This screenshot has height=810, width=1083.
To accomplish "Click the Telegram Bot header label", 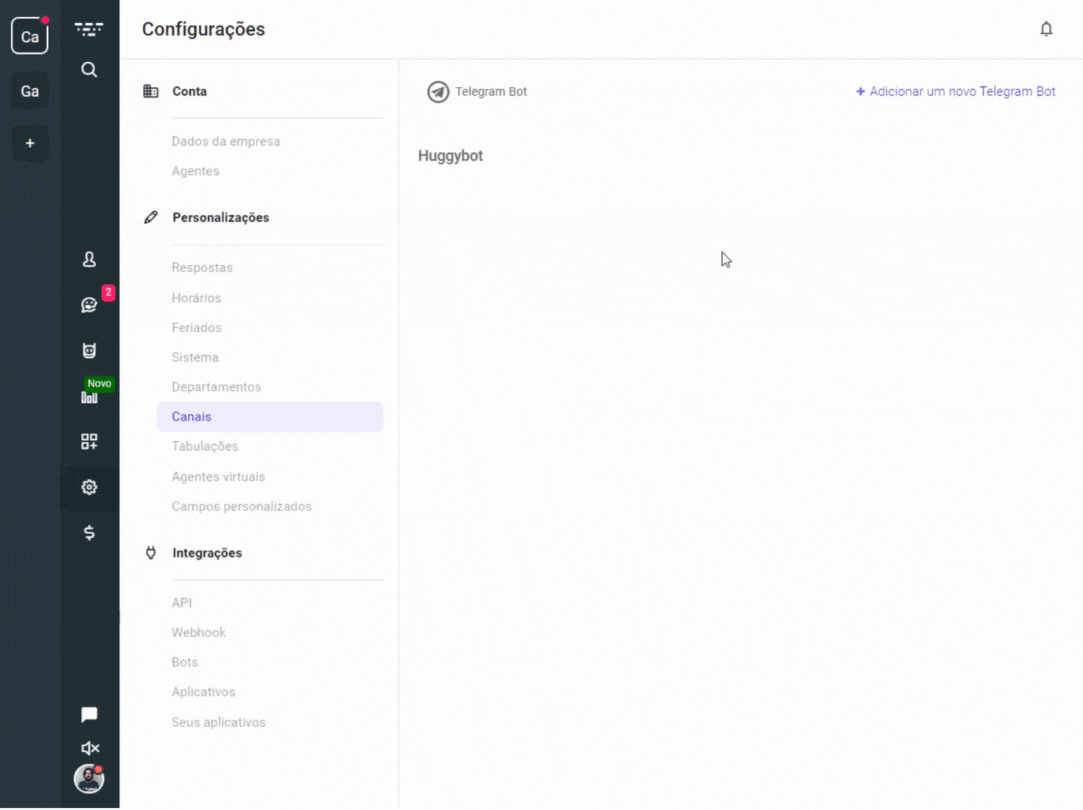I will tap(490, 92).
